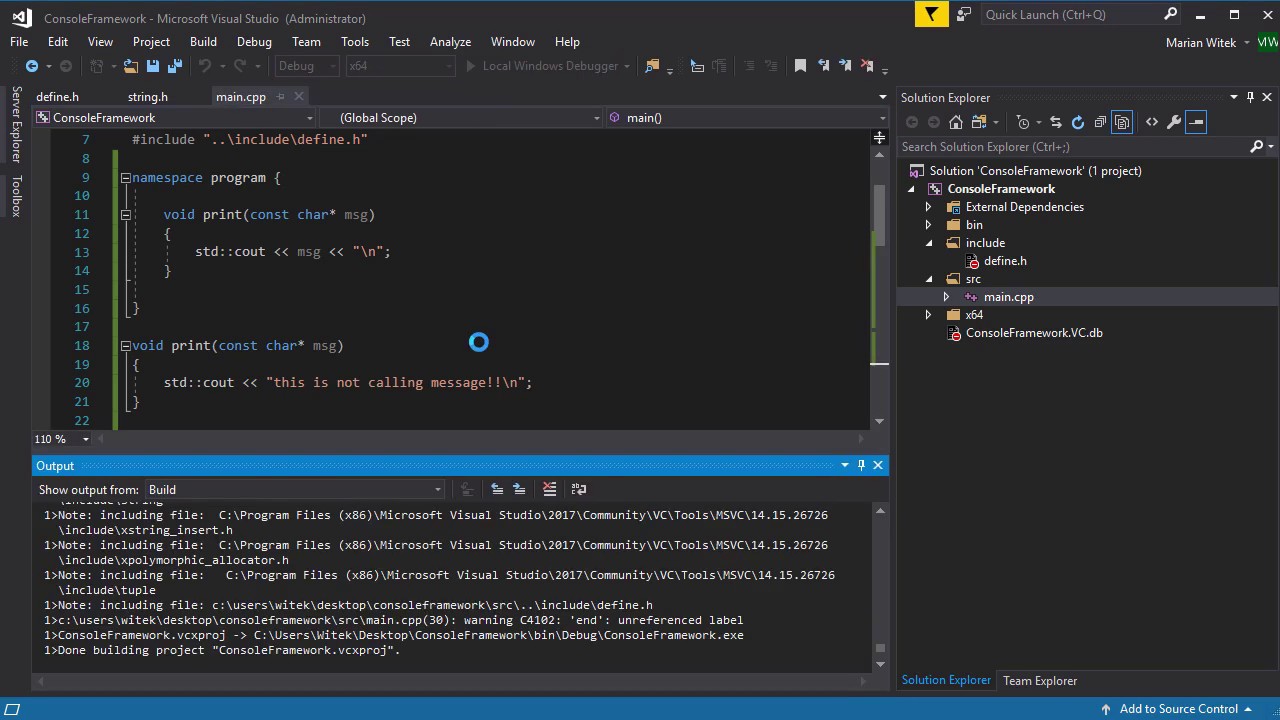This screenshot has height=720, width=1280.
Task: Click the notifications flag icon
Action: point(932,14)
